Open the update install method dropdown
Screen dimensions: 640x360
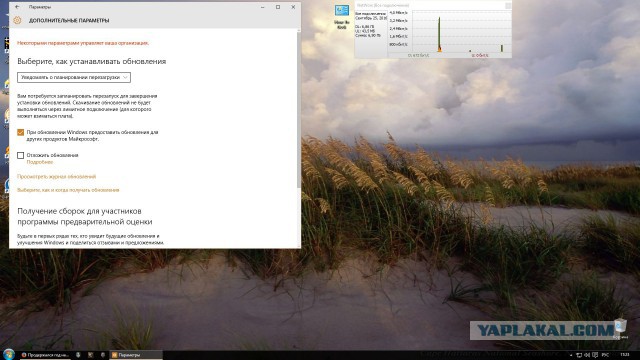pyautogui.click(x=74, y=77)
